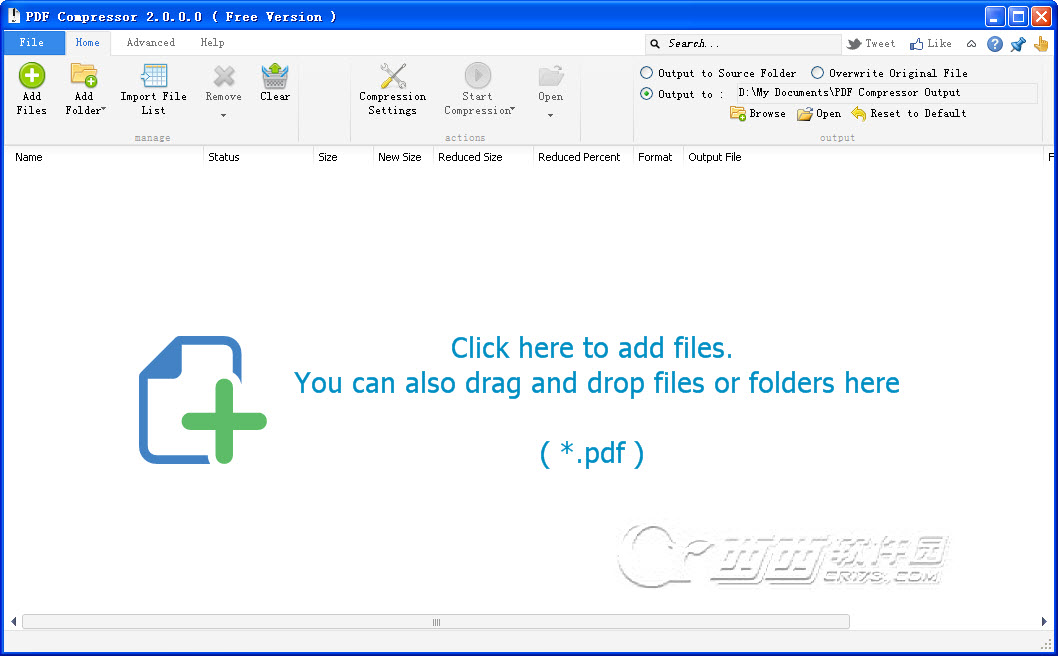Click the PDF Compressor app icon in title bar
Viewport: 1058px width, 656px height.
click(13, 16)
